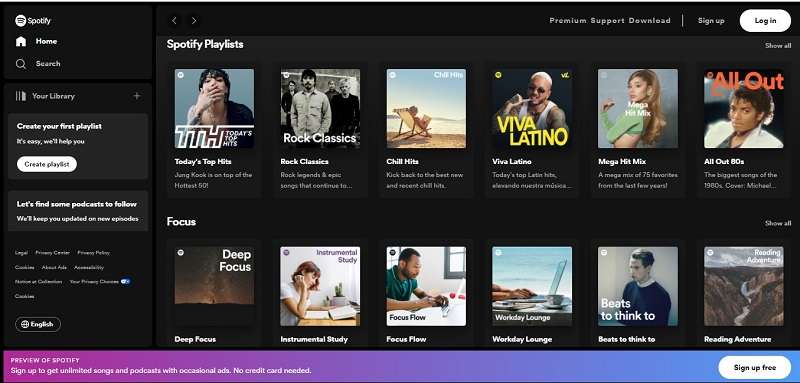Open the About Ads footer link
The image size is (800, 383).
pos(54,267)
